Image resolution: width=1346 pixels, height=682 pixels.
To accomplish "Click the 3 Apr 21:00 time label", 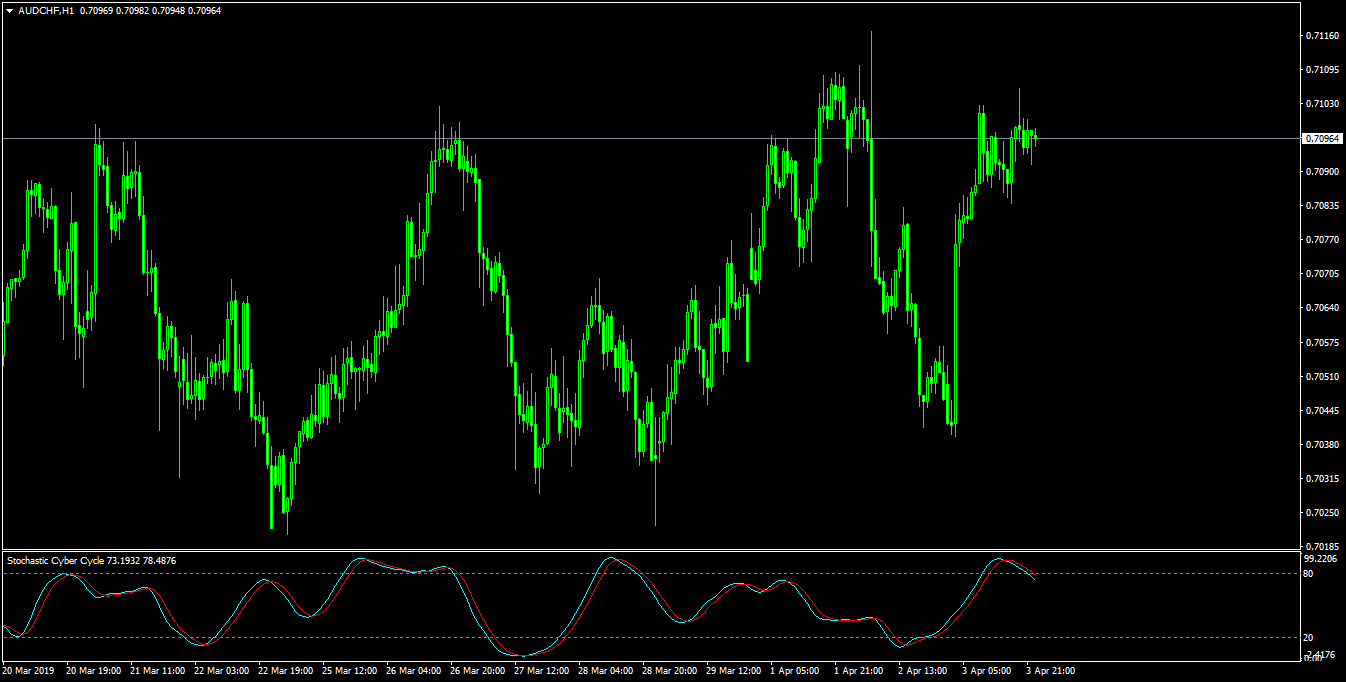I will point(1051,671).
